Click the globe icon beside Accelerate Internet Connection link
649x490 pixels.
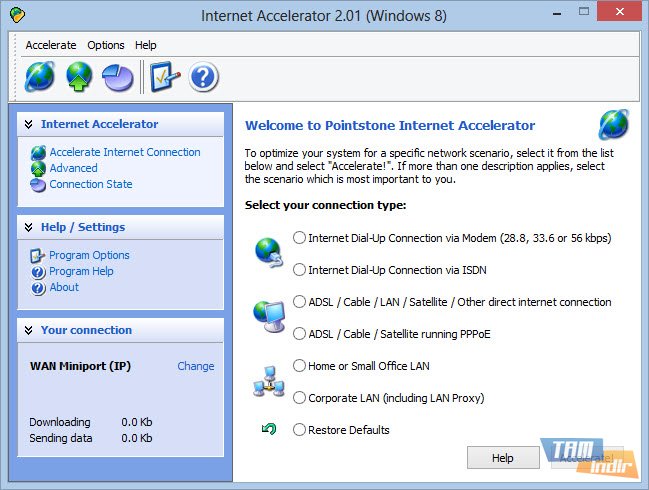[38, 153]
